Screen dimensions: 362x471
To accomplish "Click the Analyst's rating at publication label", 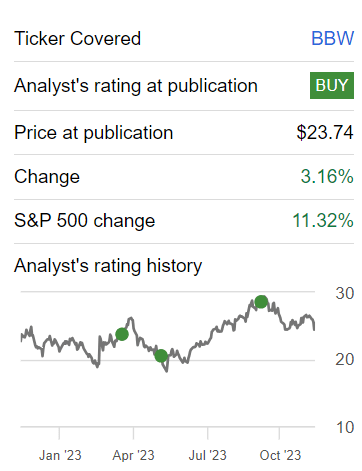I will [x=136, y=86].
